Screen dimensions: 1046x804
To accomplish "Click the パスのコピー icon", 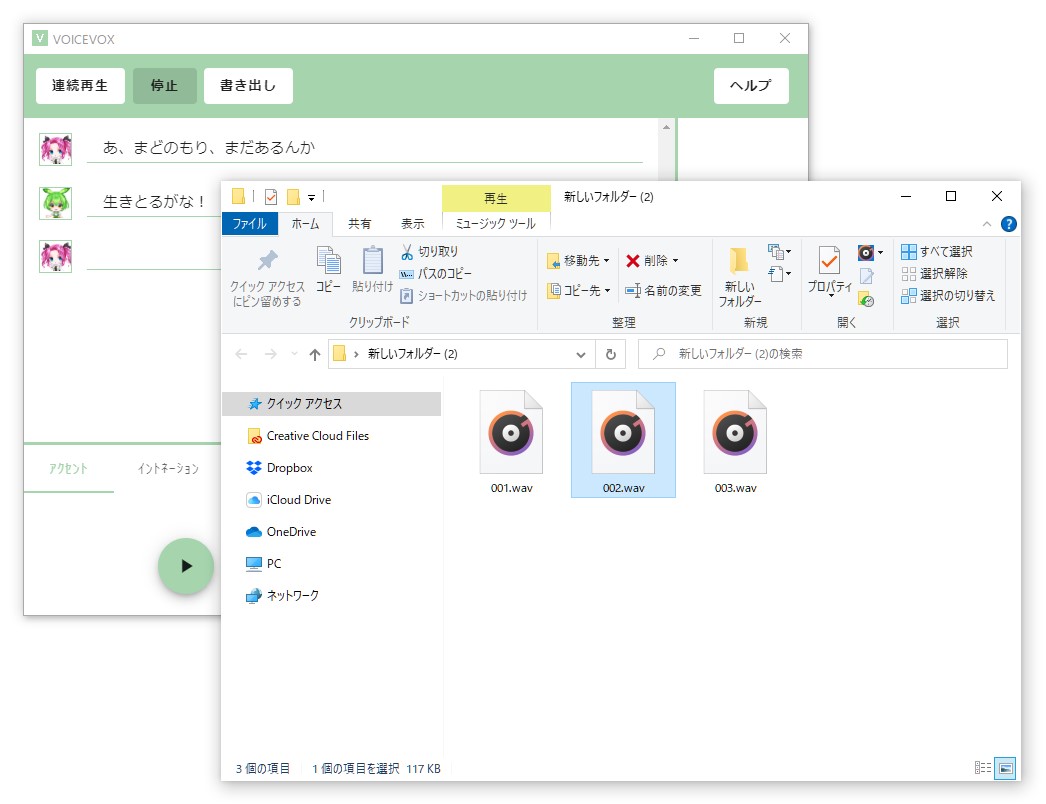I will point(408,272).
